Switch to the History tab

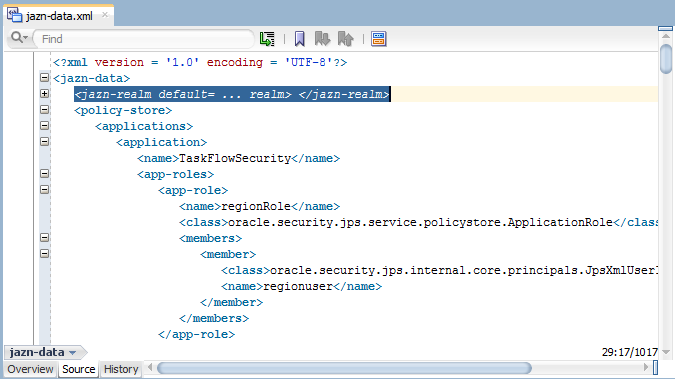[121, 370]
